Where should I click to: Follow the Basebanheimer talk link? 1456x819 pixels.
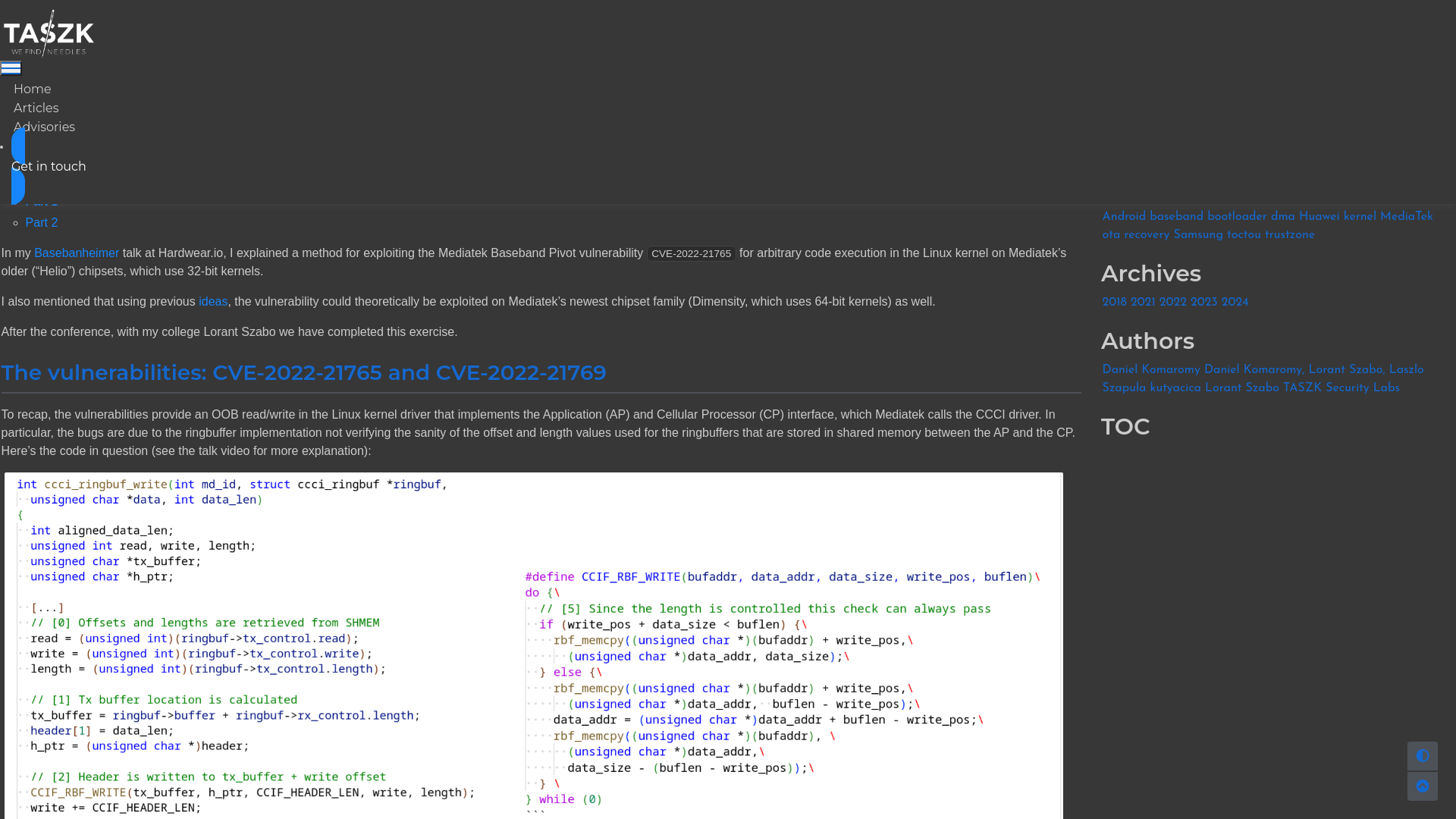point(77,253)
